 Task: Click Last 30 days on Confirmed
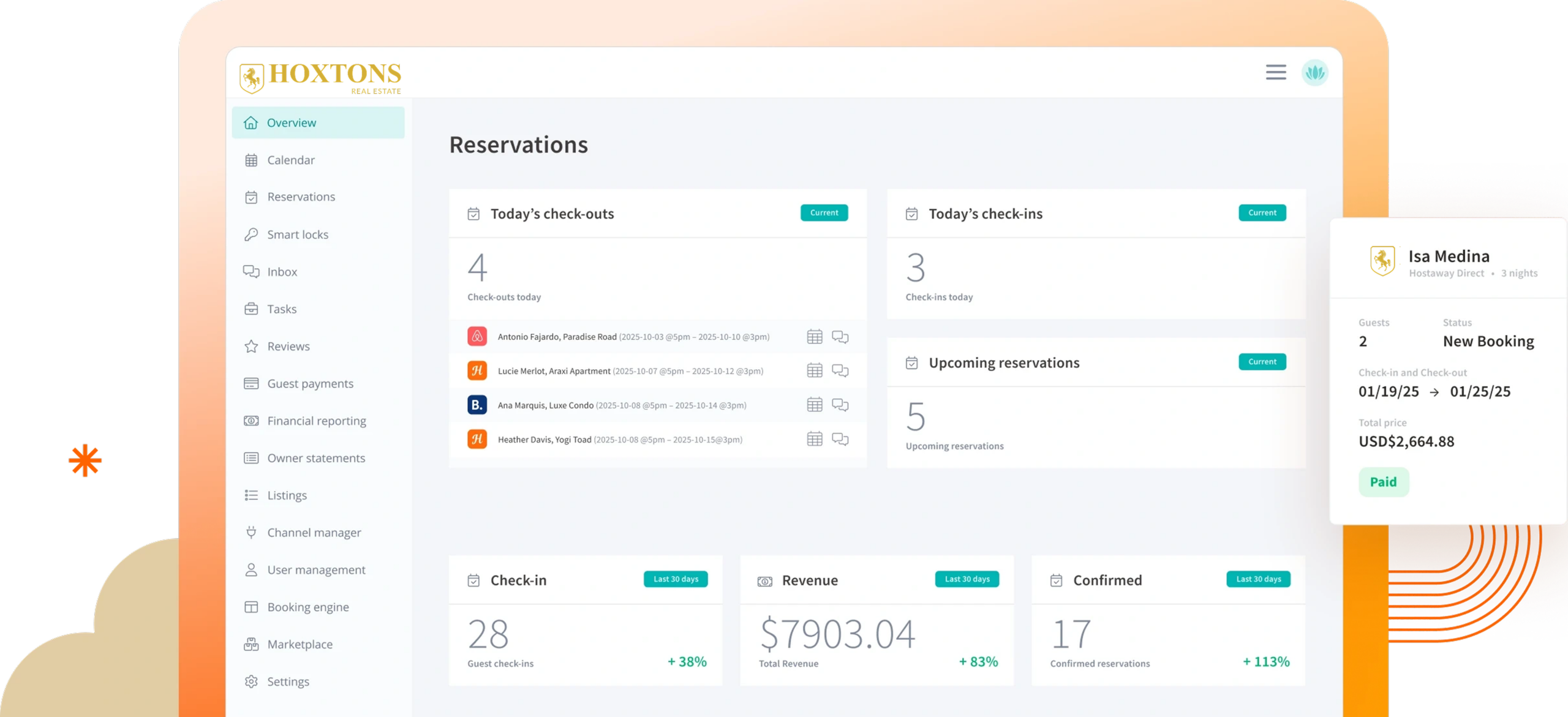(x=1258, y=579)
